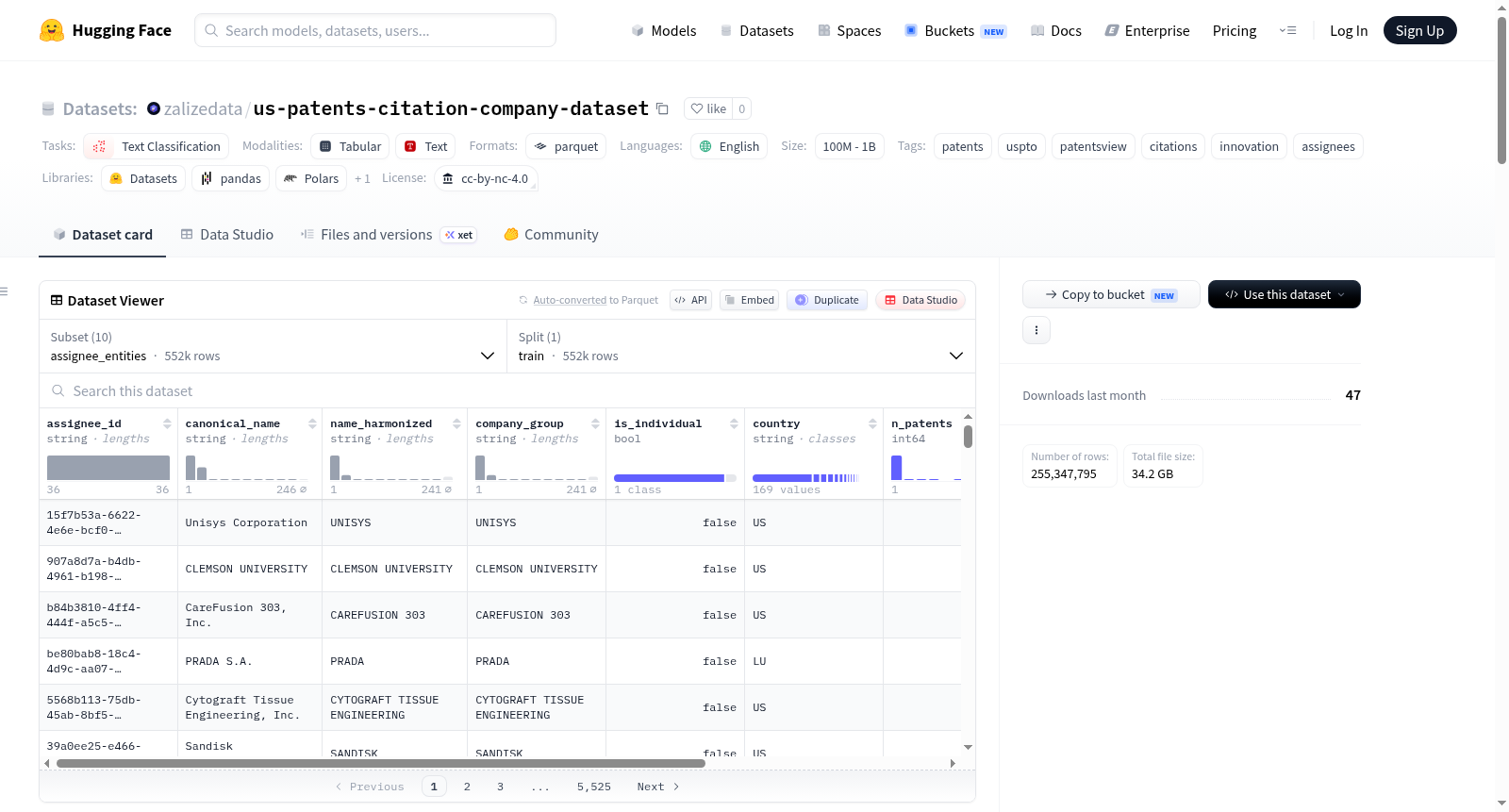
Task: Focus the Search this dataset field
Action: (x=507, y=390)
